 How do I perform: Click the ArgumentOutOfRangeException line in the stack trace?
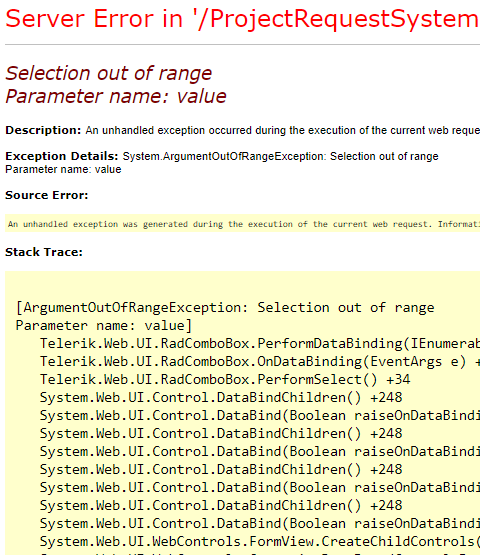point(225,308)
